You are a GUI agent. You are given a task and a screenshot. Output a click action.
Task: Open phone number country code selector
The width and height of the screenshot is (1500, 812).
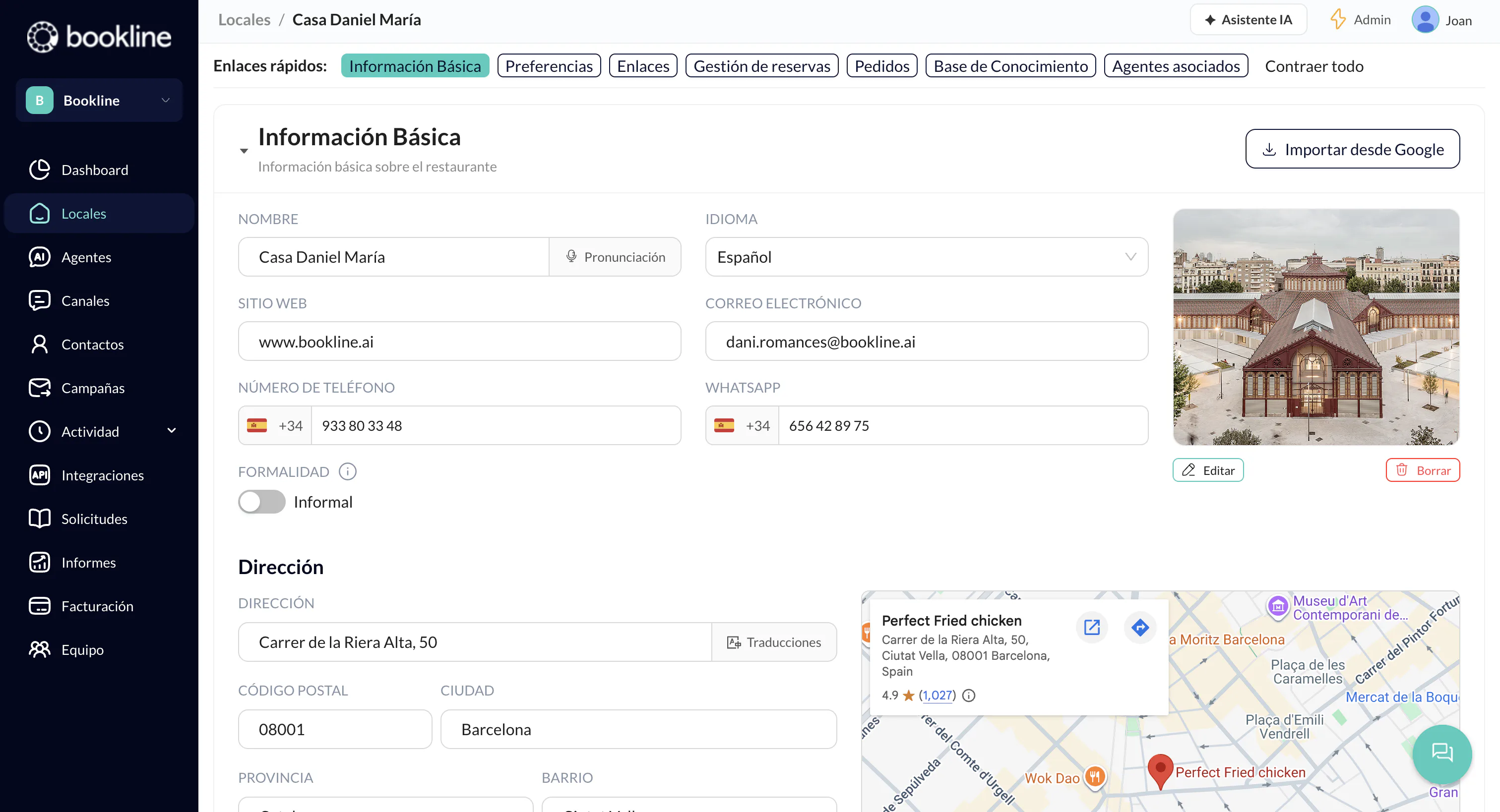tap(275, 425)
